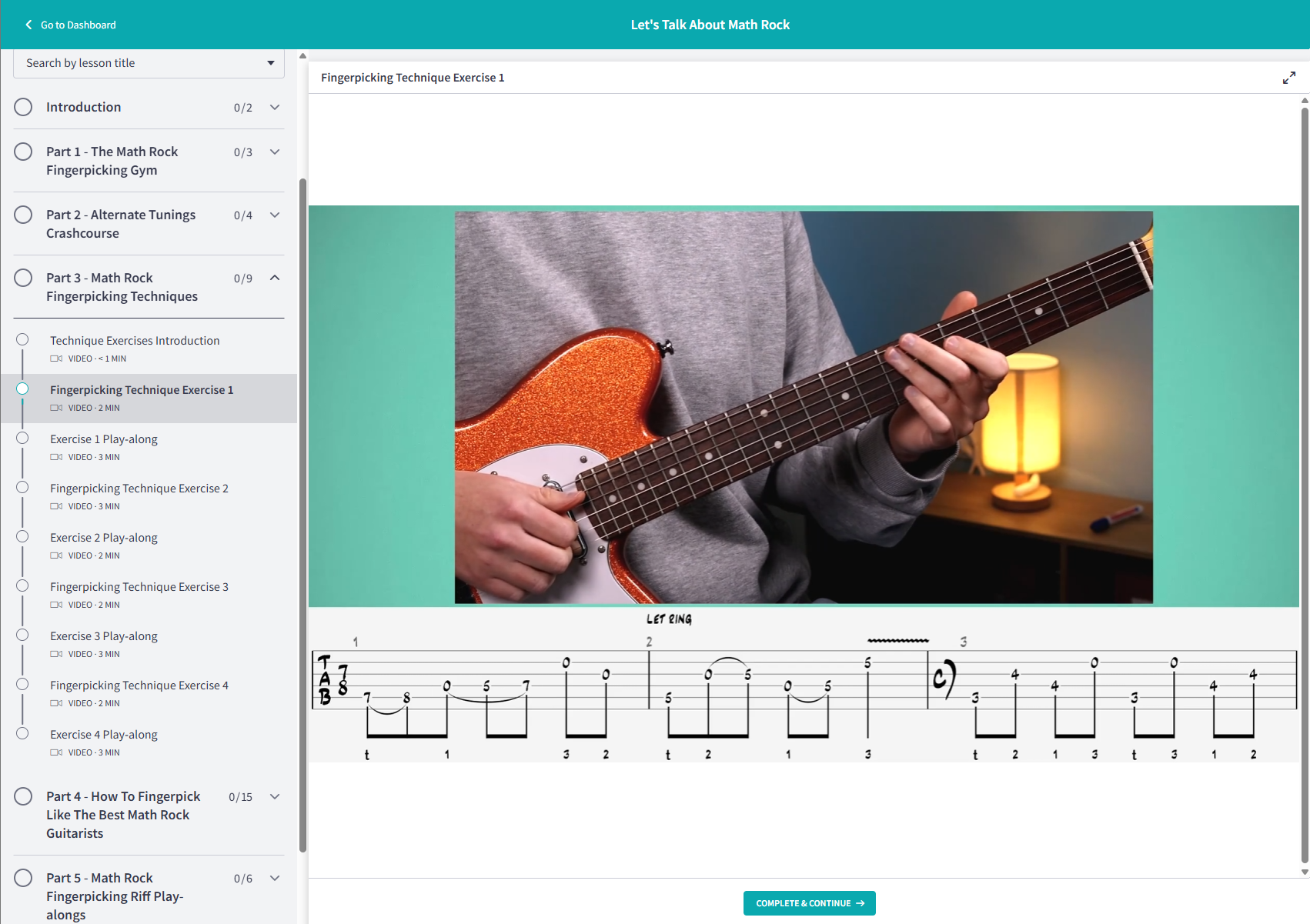1310x924 pixels.
Task: Expand Part 1 Math Rock Fingerpicking Gym
Action: coord(275,152)
